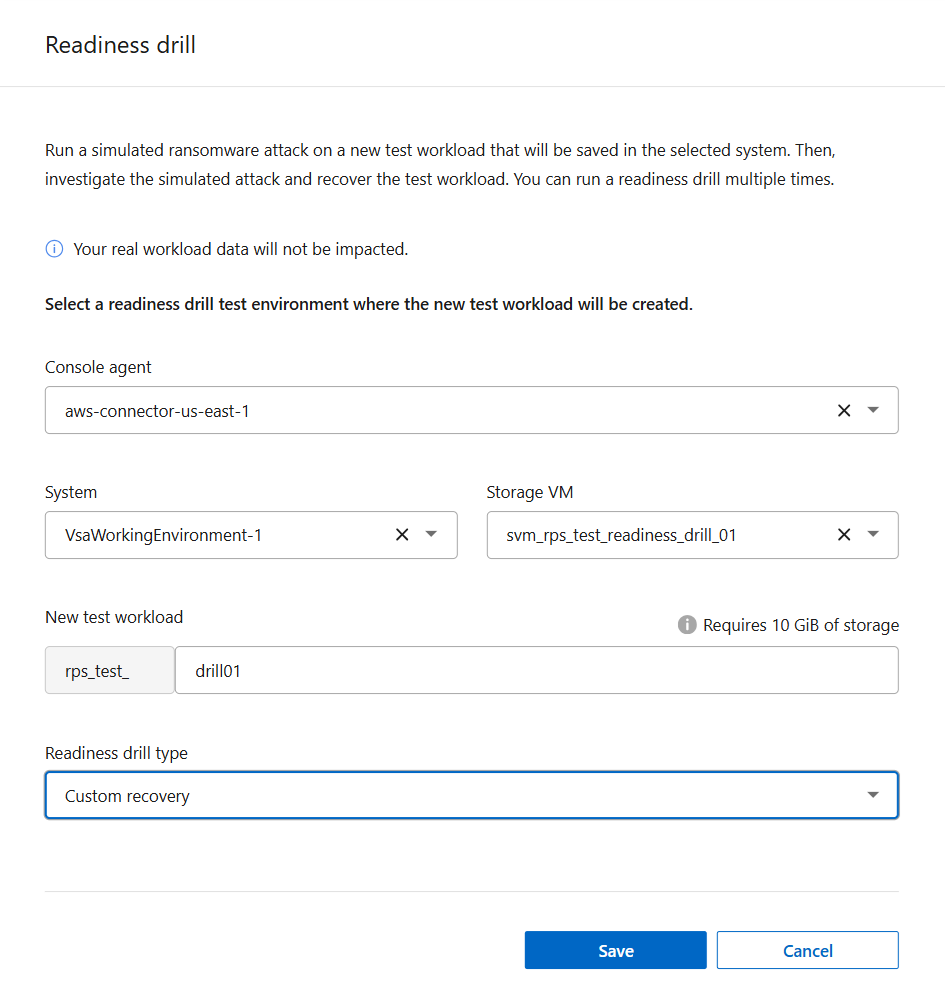This screenshot has height=1004, width=945.
Task: Clear the Console agent selection with the X icon
Action: click(844, 410)
